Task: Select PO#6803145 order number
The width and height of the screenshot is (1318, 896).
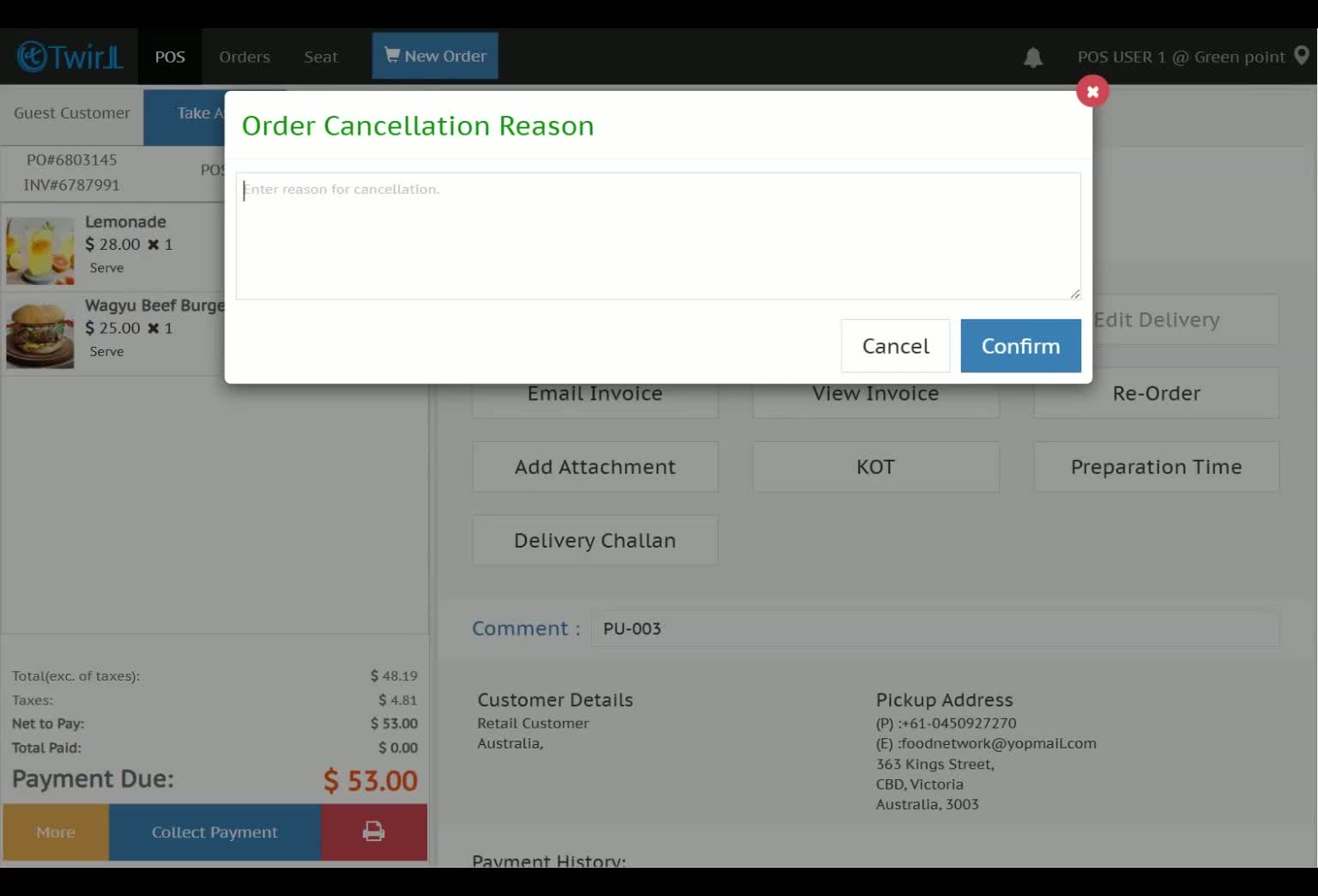Action: pos(71,160)
